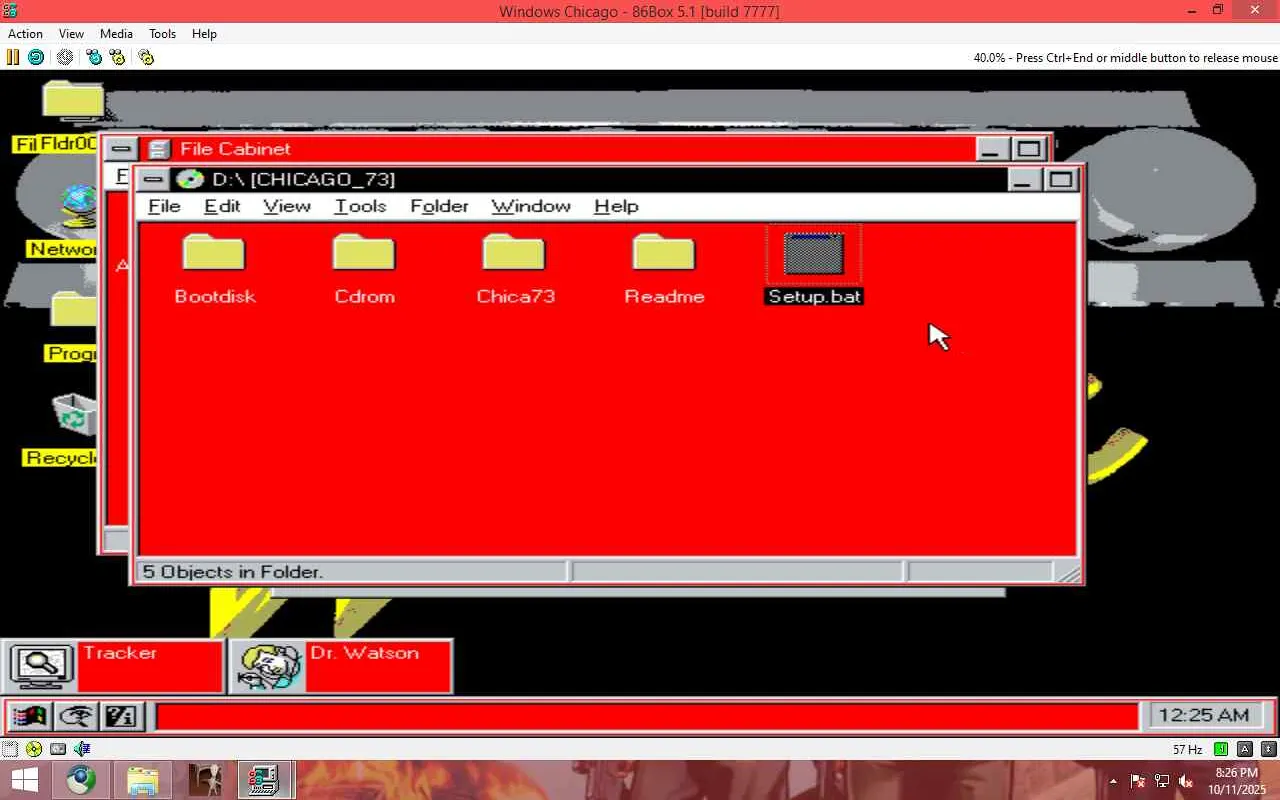The width and height of the screenshot is (1280, 800).
Task: Open the Help menu in the D:\ window
Action: pos(616,206)
